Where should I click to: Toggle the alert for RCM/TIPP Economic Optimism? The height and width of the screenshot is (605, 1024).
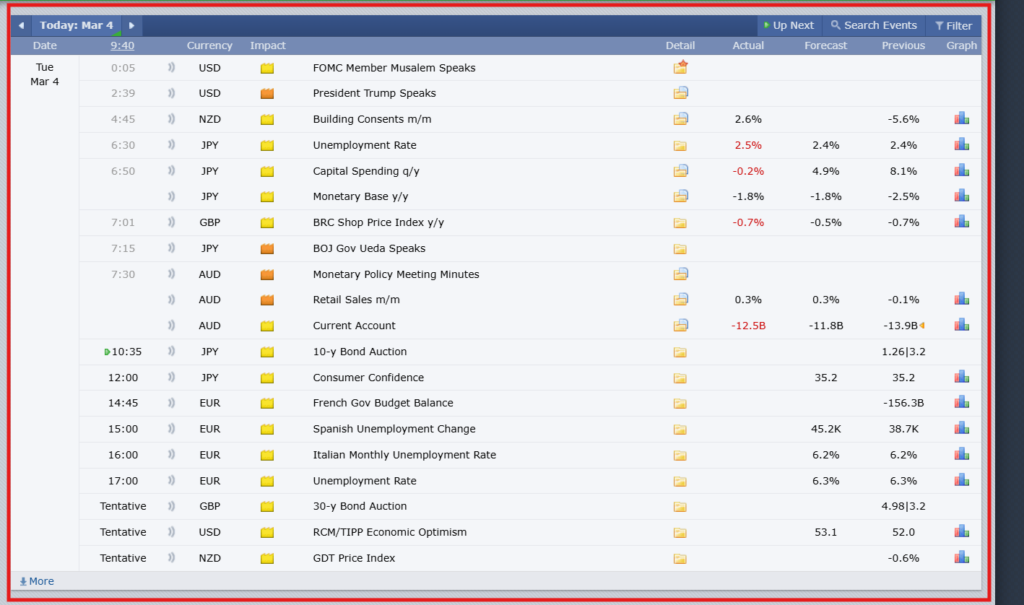tap(171, 532)
